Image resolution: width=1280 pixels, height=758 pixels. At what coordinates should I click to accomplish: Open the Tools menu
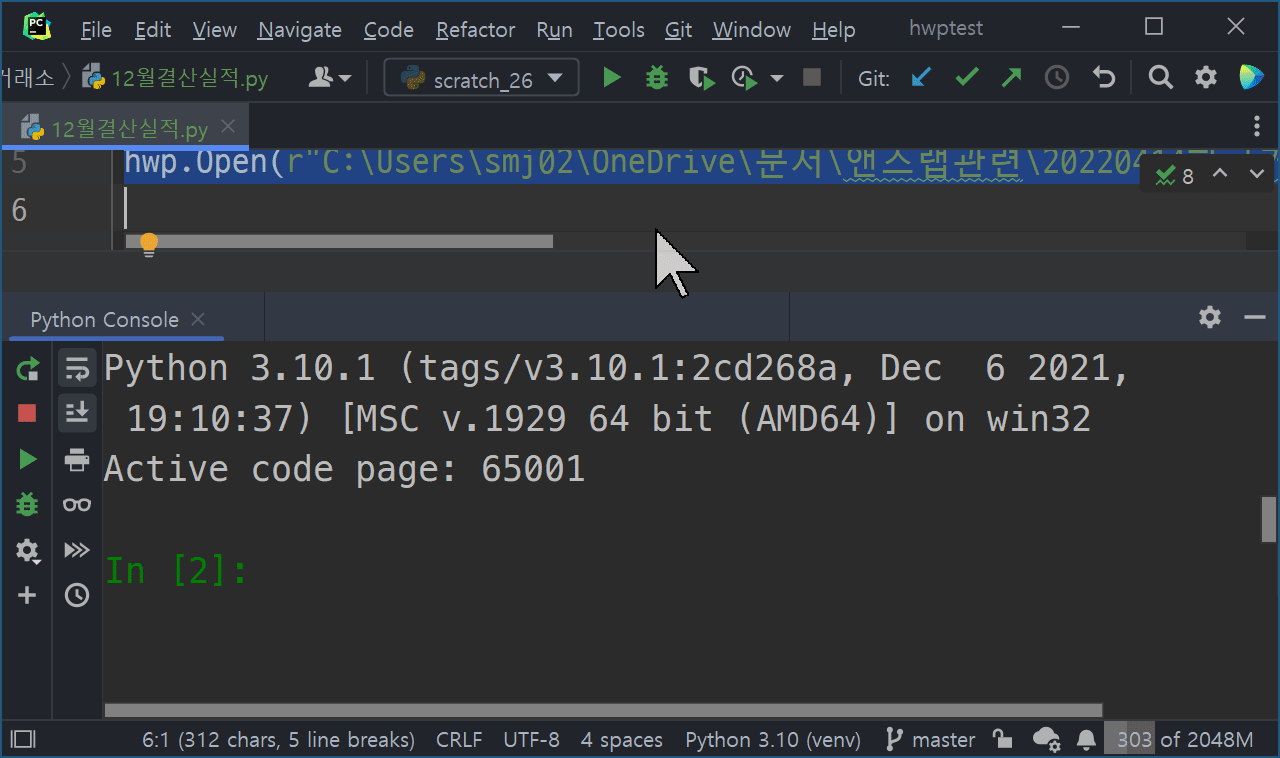[618, 30]
